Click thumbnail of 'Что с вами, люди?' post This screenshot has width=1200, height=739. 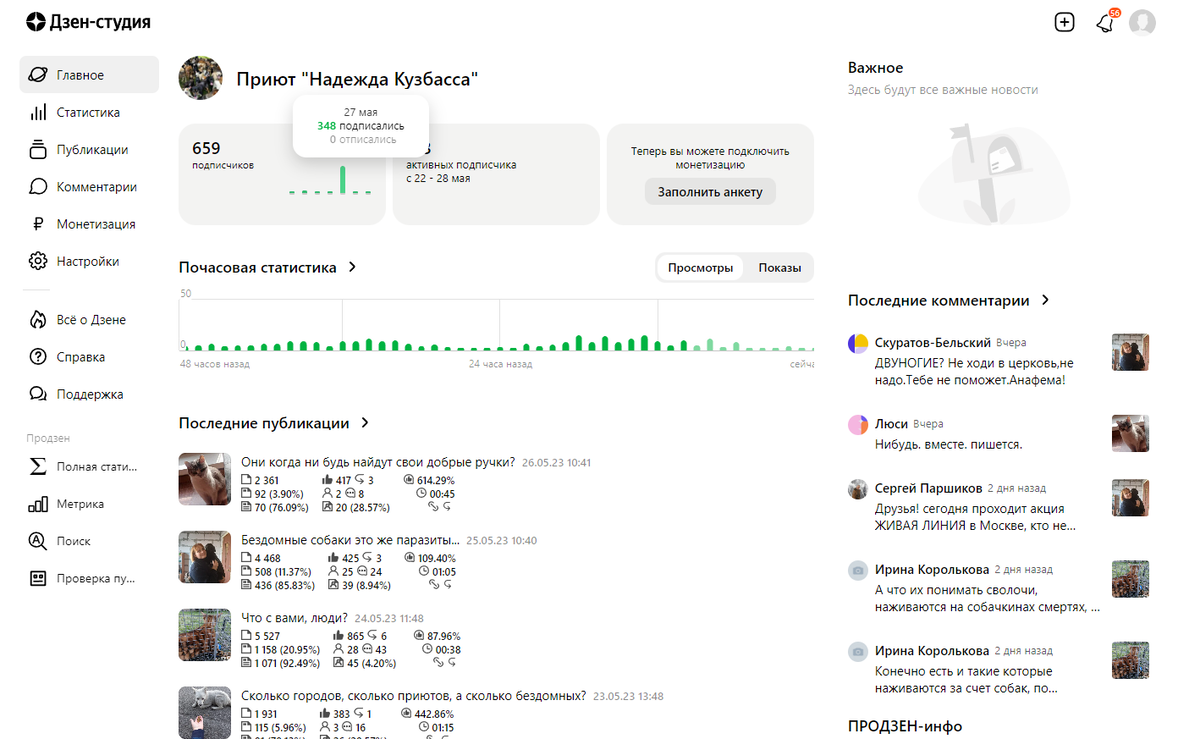(x=205, y=635)
